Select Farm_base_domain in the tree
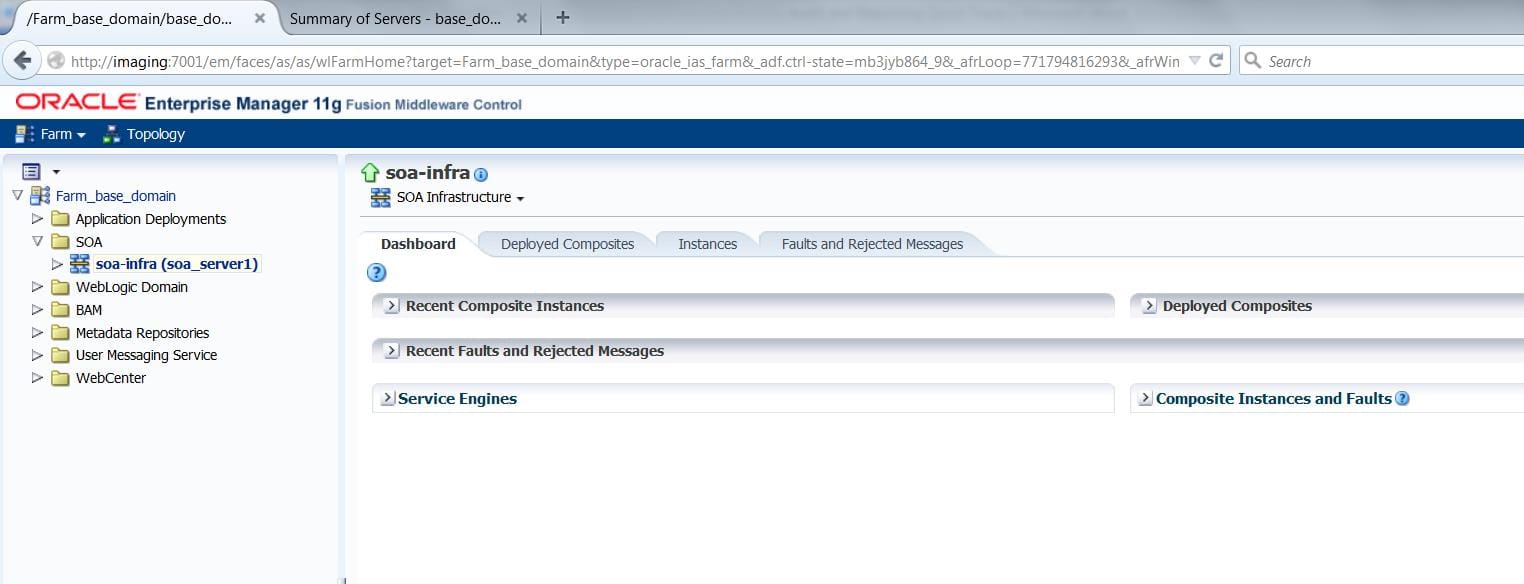 (115, 196)
